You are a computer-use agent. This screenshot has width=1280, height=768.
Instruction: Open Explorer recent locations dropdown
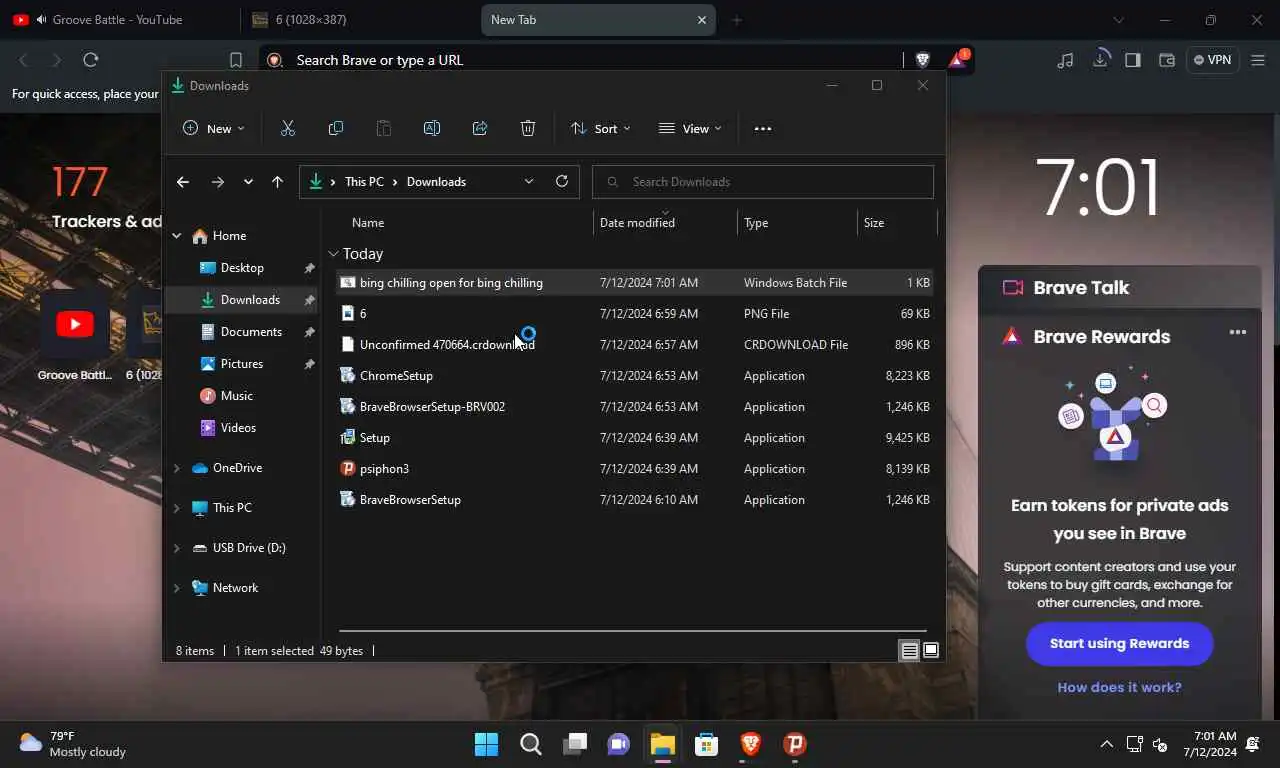pos(248,182)
